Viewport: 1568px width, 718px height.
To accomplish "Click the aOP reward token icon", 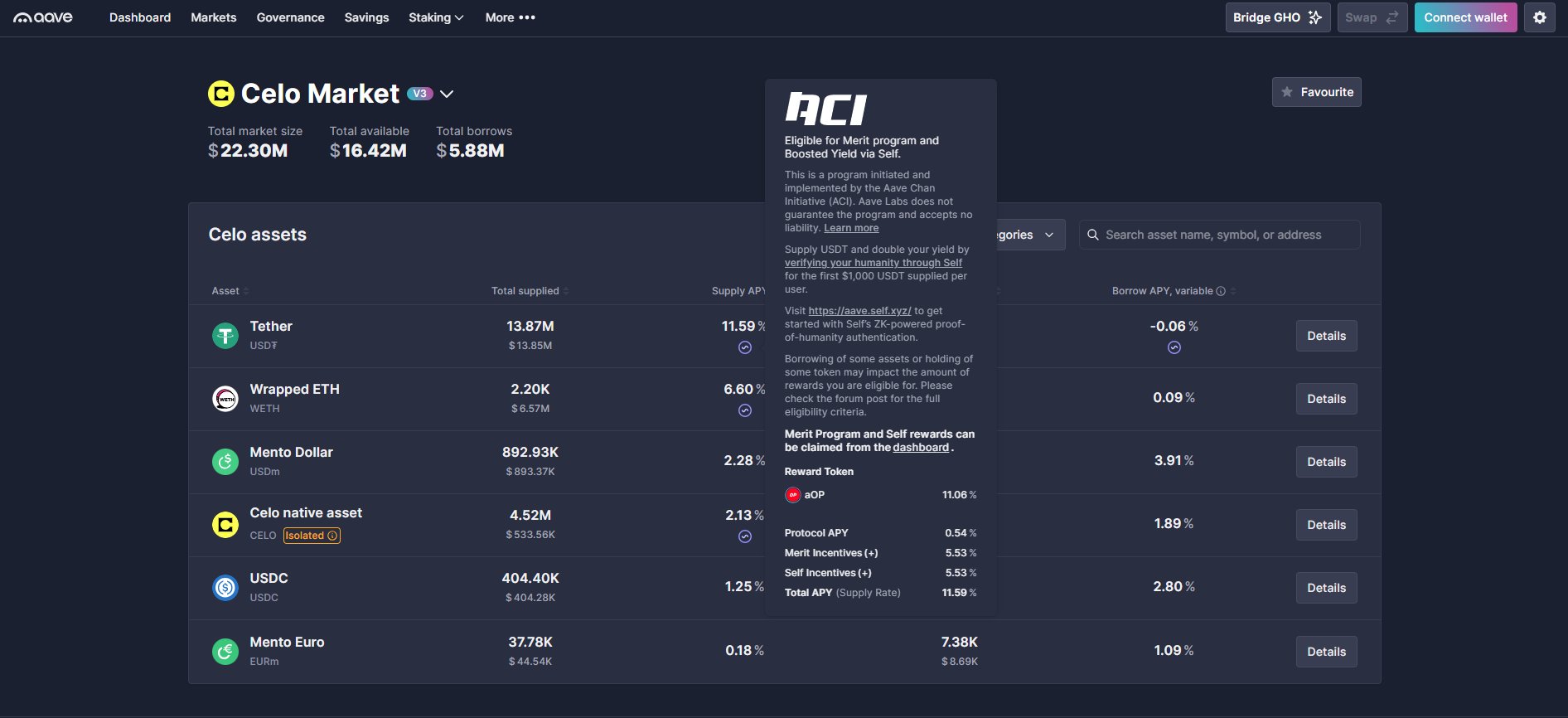I will pos(793,495).
